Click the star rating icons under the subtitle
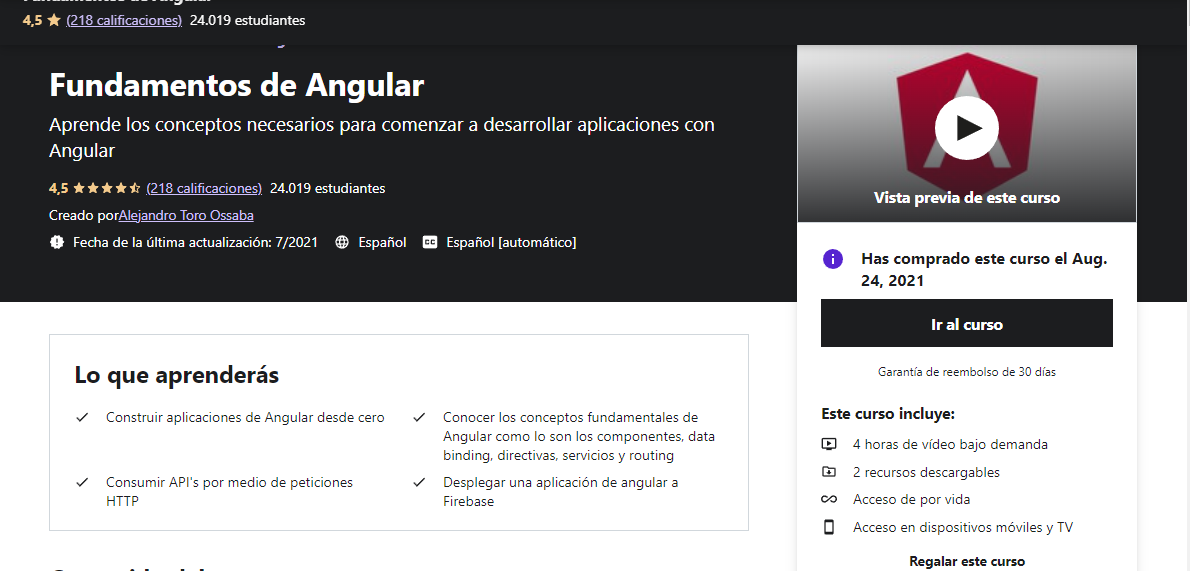The image size is (1190, 571). (x=106, y=188)
